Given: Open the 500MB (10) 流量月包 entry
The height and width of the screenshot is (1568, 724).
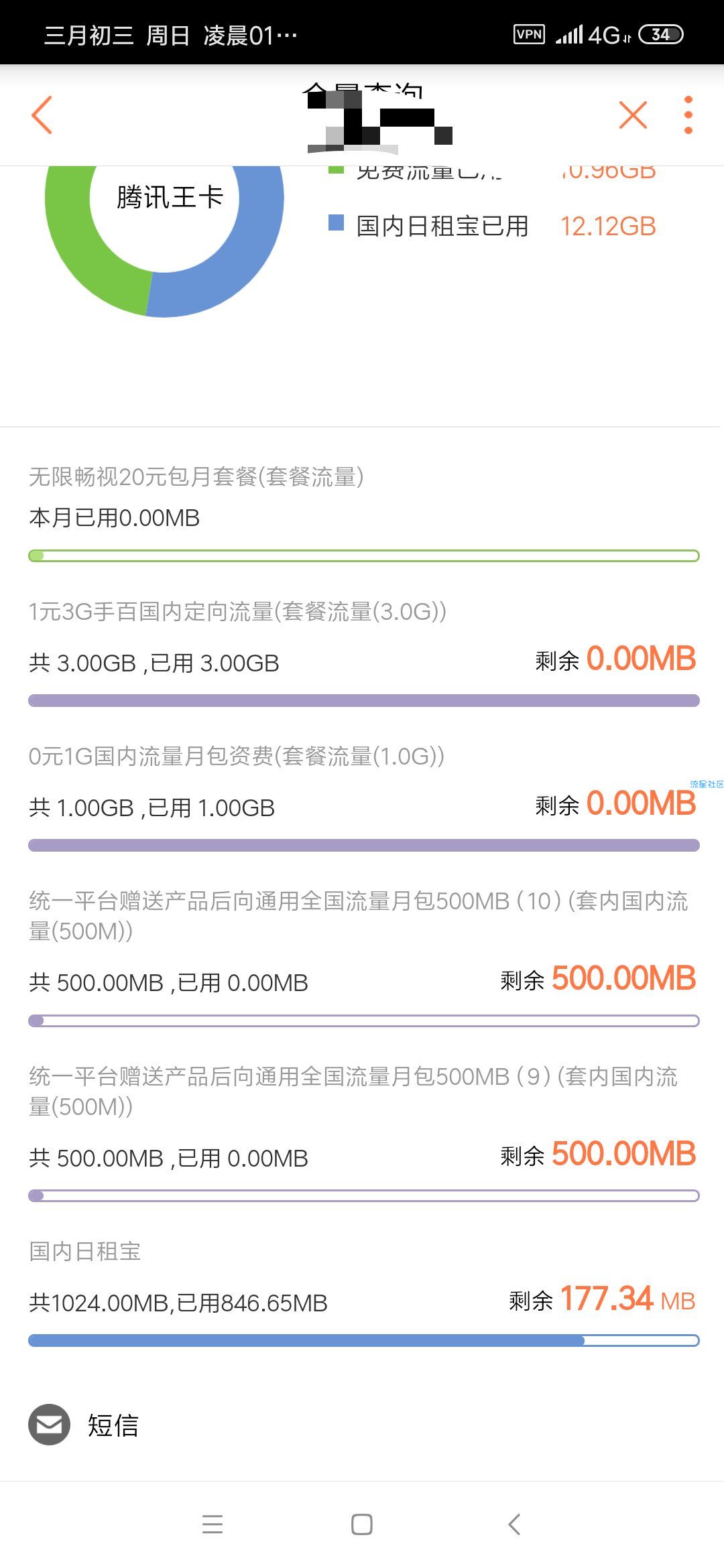Looking at the screenshot, I should (364, 957).
